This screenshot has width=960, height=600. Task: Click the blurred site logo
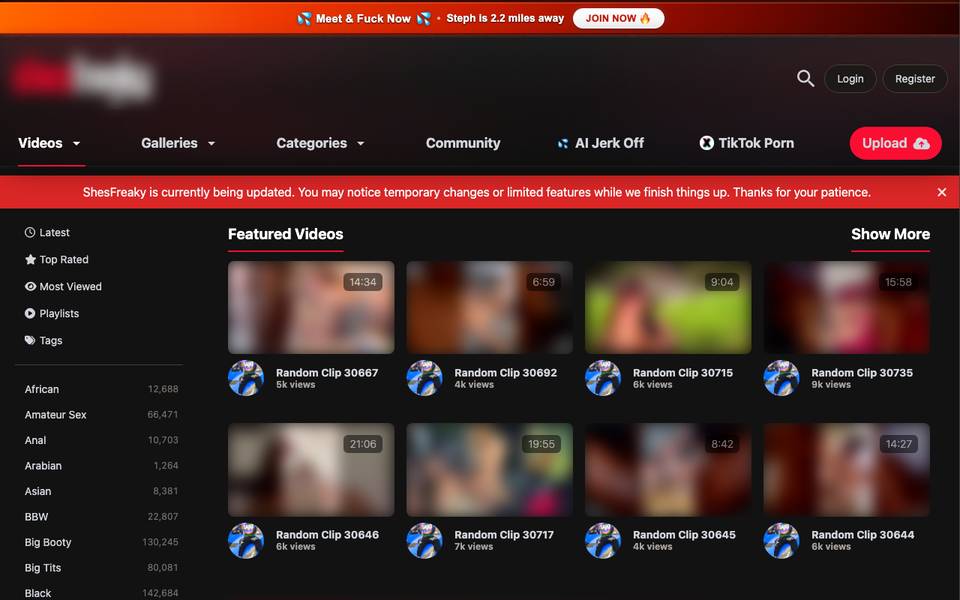tap(82, 78)
